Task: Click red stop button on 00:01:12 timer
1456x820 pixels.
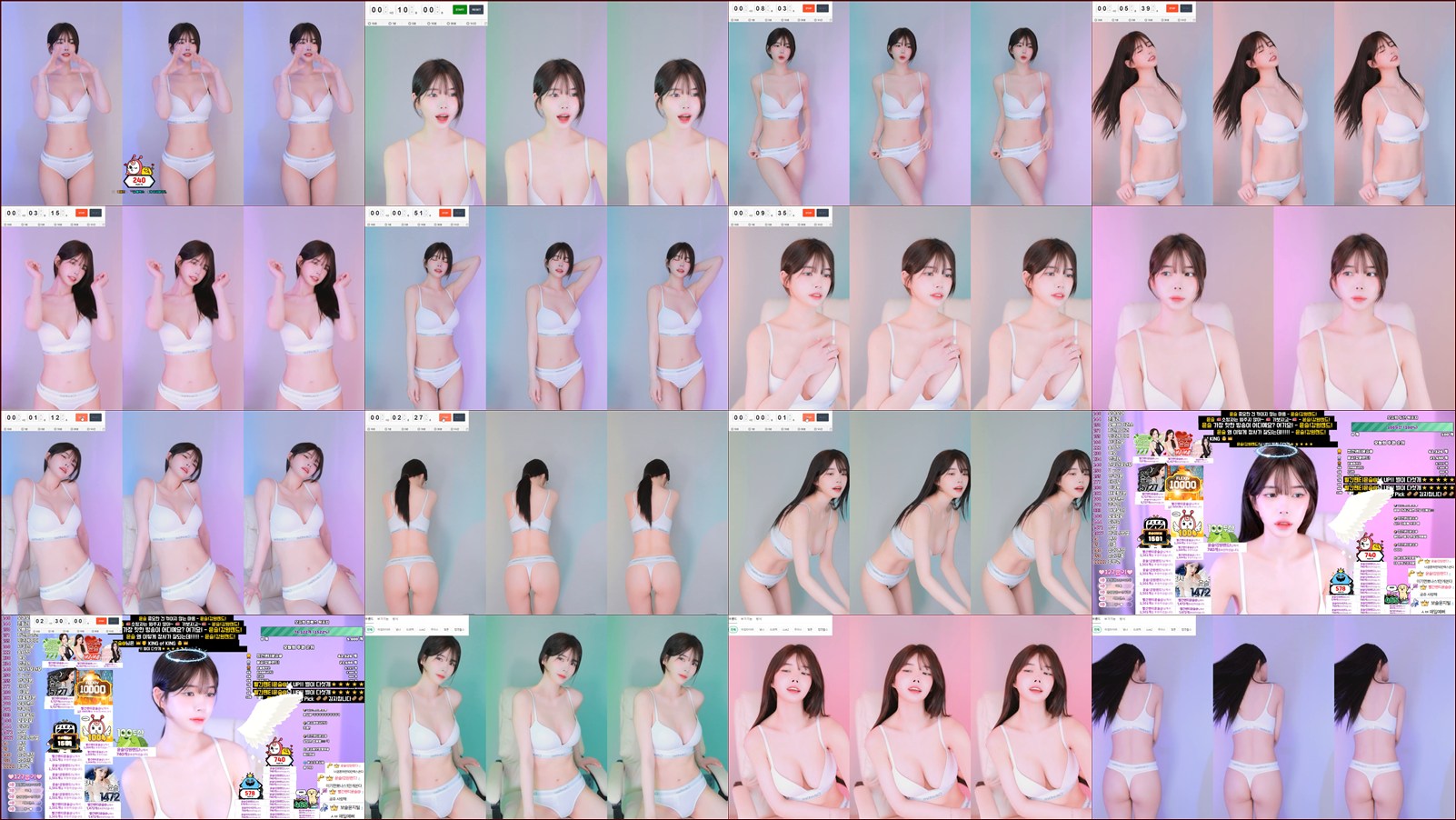Action: coord(81,417)
